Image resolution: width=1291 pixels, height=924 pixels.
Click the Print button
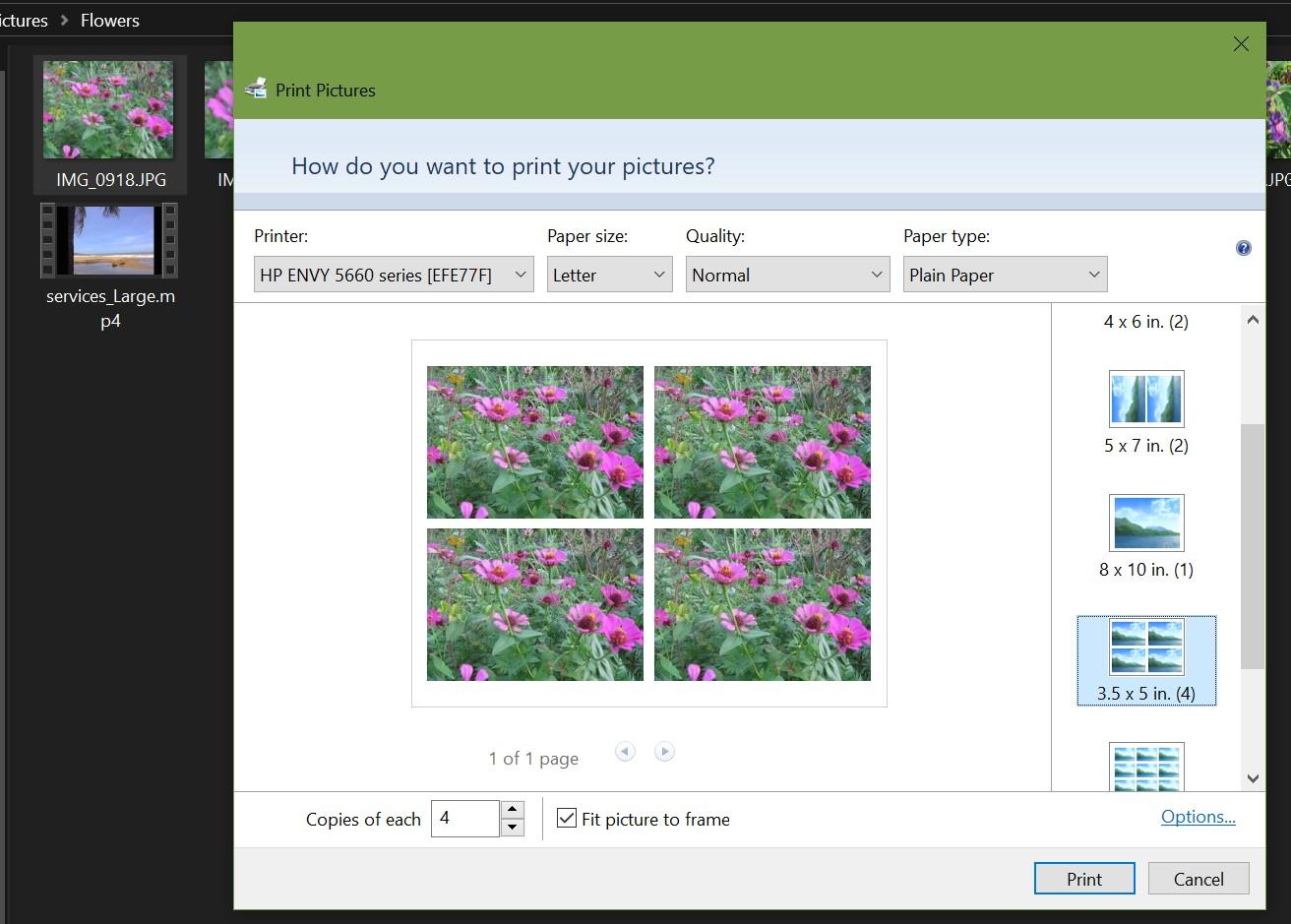pyautogui.click(x=1083, y=878)
